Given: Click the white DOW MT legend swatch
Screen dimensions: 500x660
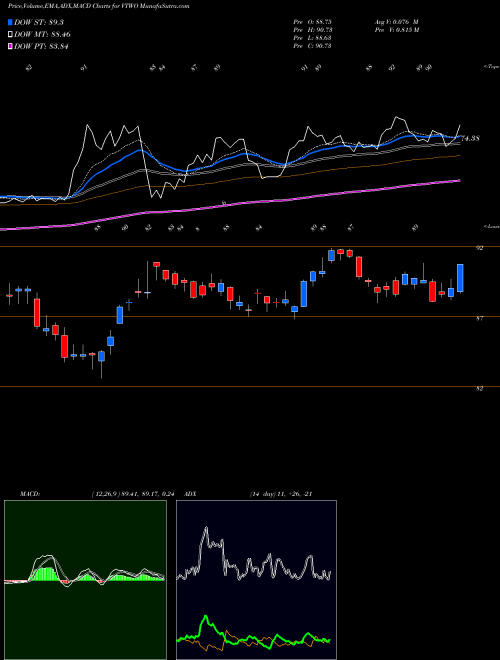Looking at the screenshot, I should [11, 34].
